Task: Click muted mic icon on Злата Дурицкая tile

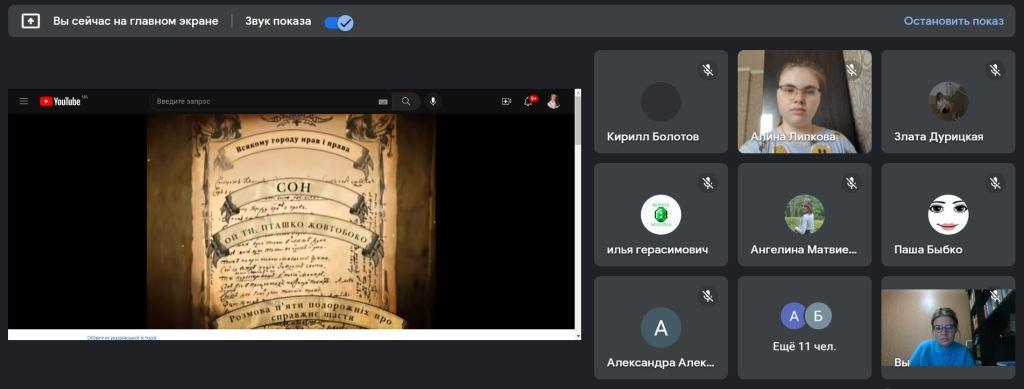Action: 995,70
